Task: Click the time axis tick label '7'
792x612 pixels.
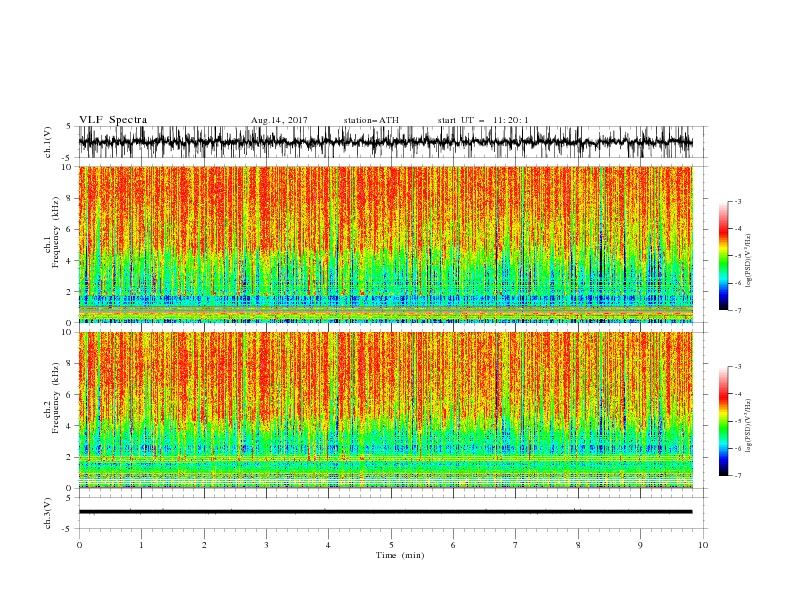Action: 516,545
